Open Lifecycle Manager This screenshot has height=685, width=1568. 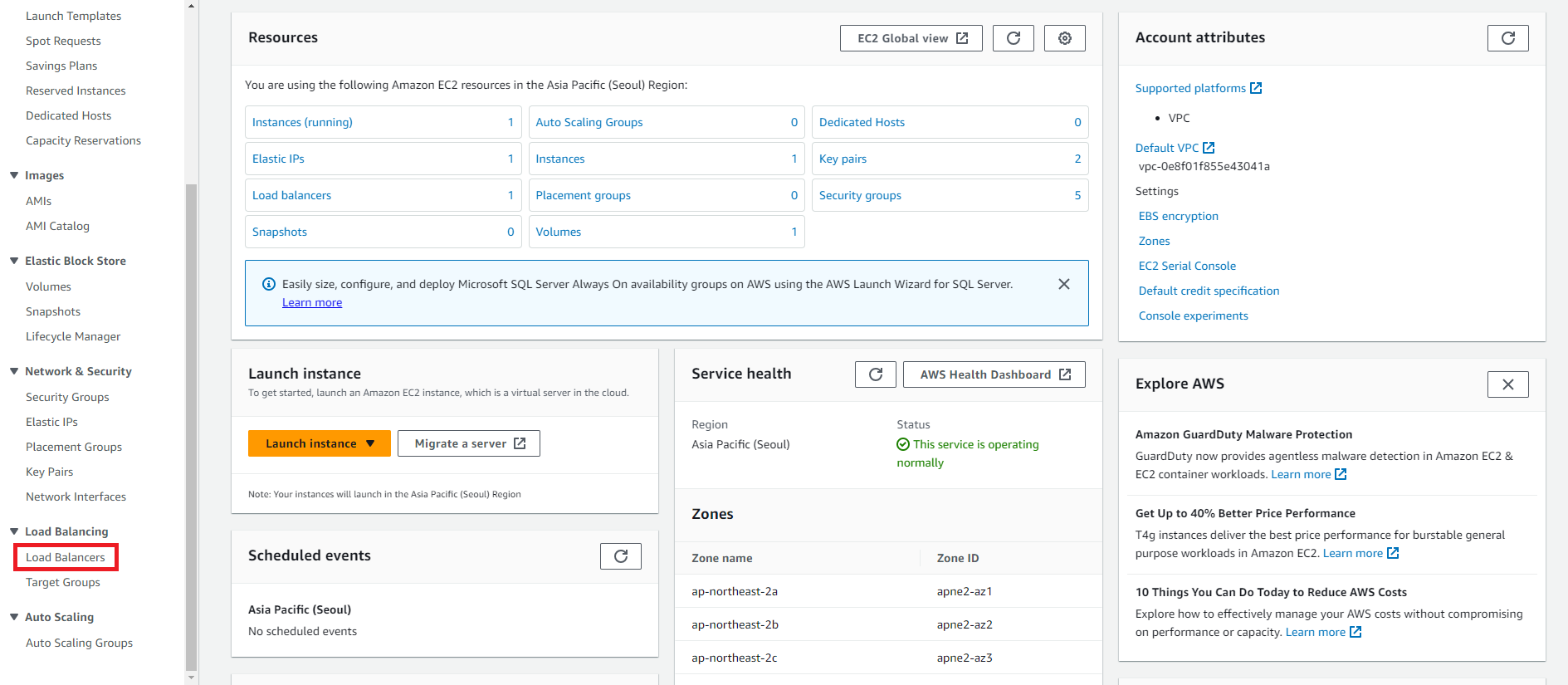[x=73, y=336]
